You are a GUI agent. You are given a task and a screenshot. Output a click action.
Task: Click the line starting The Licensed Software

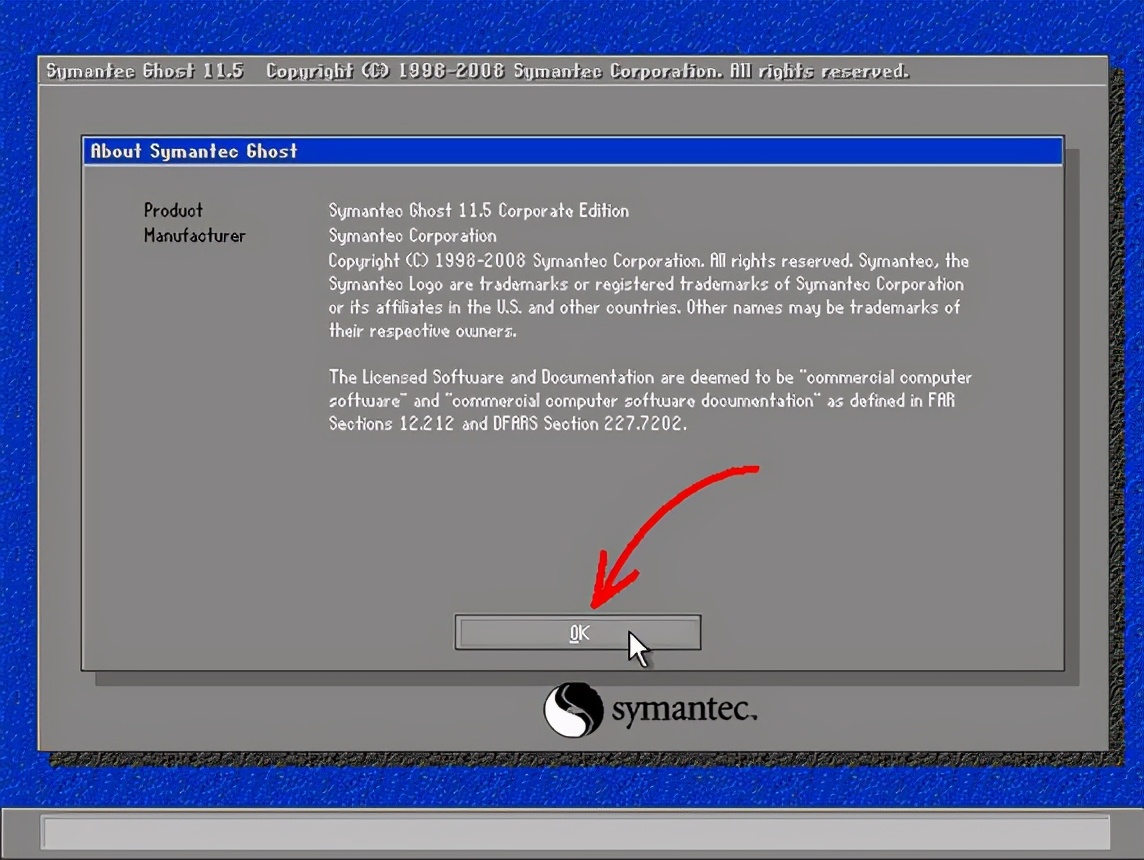click(649, 377)
